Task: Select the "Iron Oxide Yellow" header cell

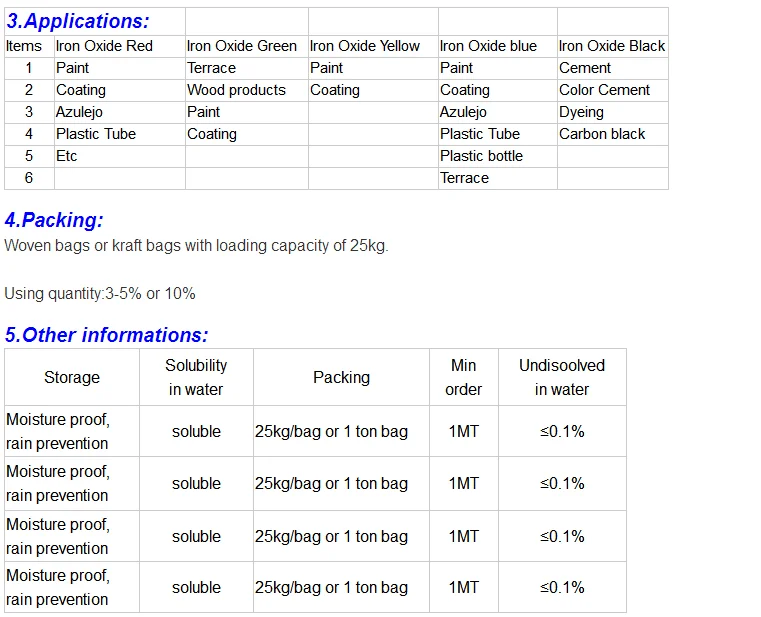Action: coord(365,46)
